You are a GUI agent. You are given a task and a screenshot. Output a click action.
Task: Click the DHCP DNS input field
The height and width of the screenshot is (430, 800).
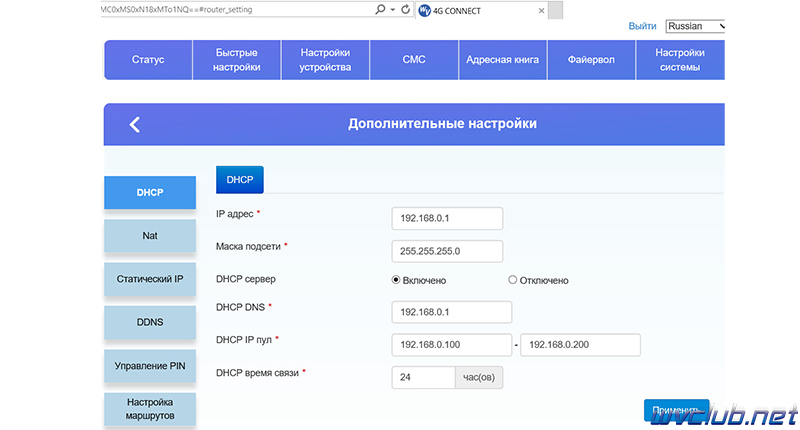click(452, 312)
